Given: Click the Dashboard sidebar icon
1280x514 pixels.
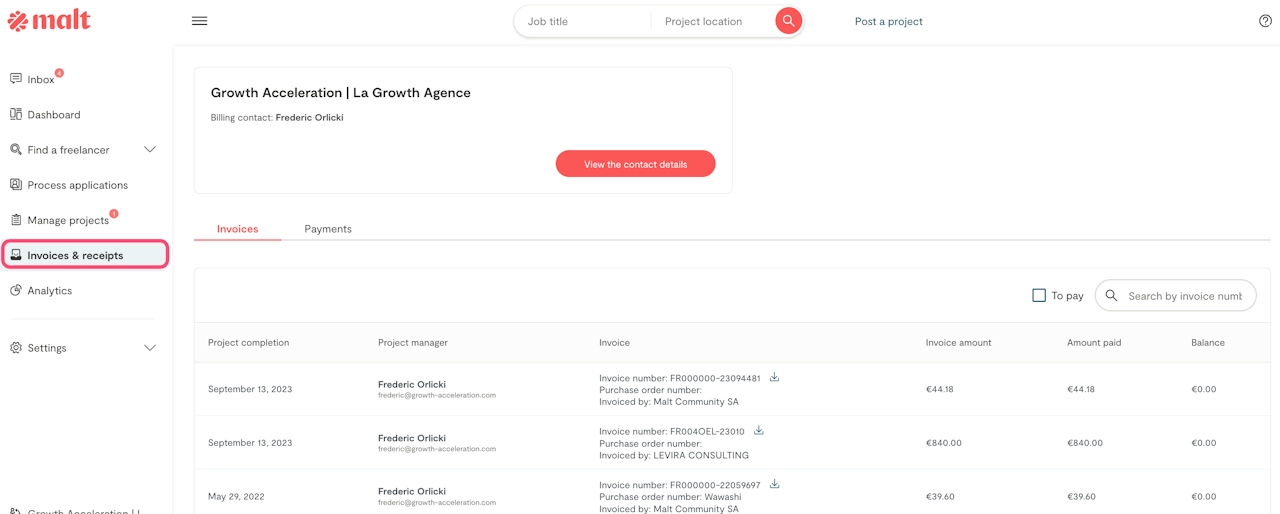Looking at the screenshot, I should [16, 114].
